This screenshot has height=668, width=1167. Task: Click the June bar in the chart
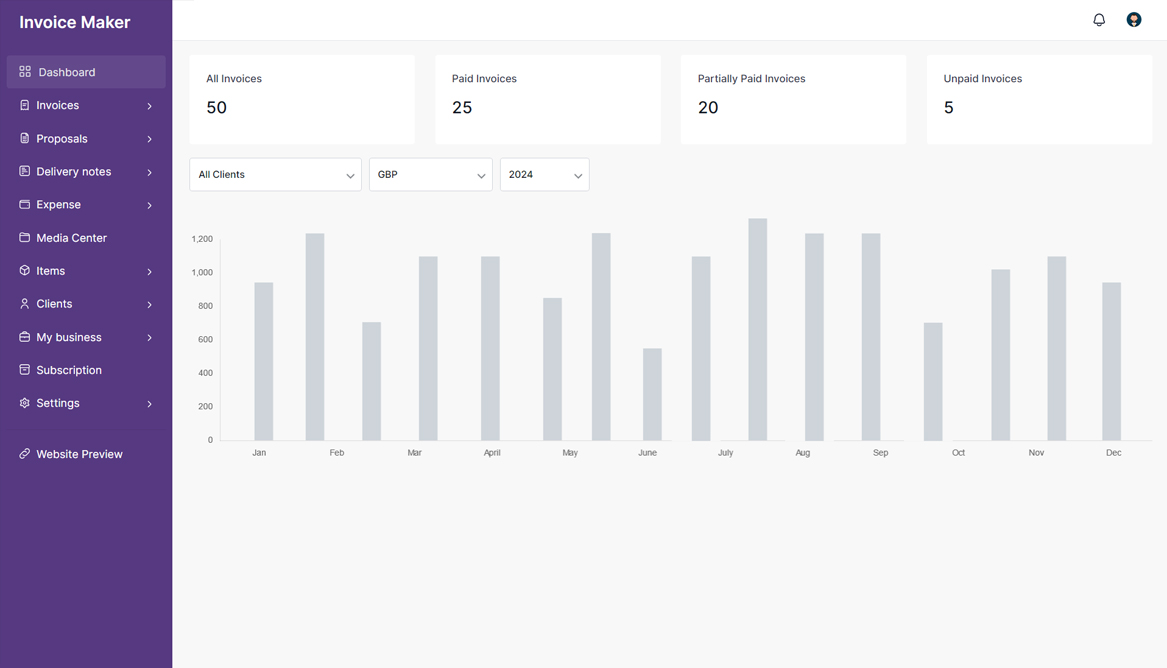(652, 395)
